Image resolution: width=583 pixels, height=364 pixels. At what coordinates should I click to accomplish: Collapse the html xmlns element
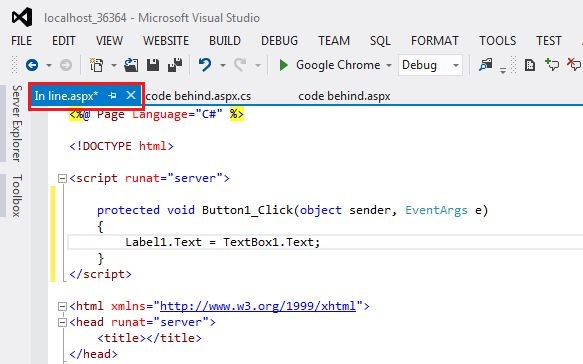[62, 307]
